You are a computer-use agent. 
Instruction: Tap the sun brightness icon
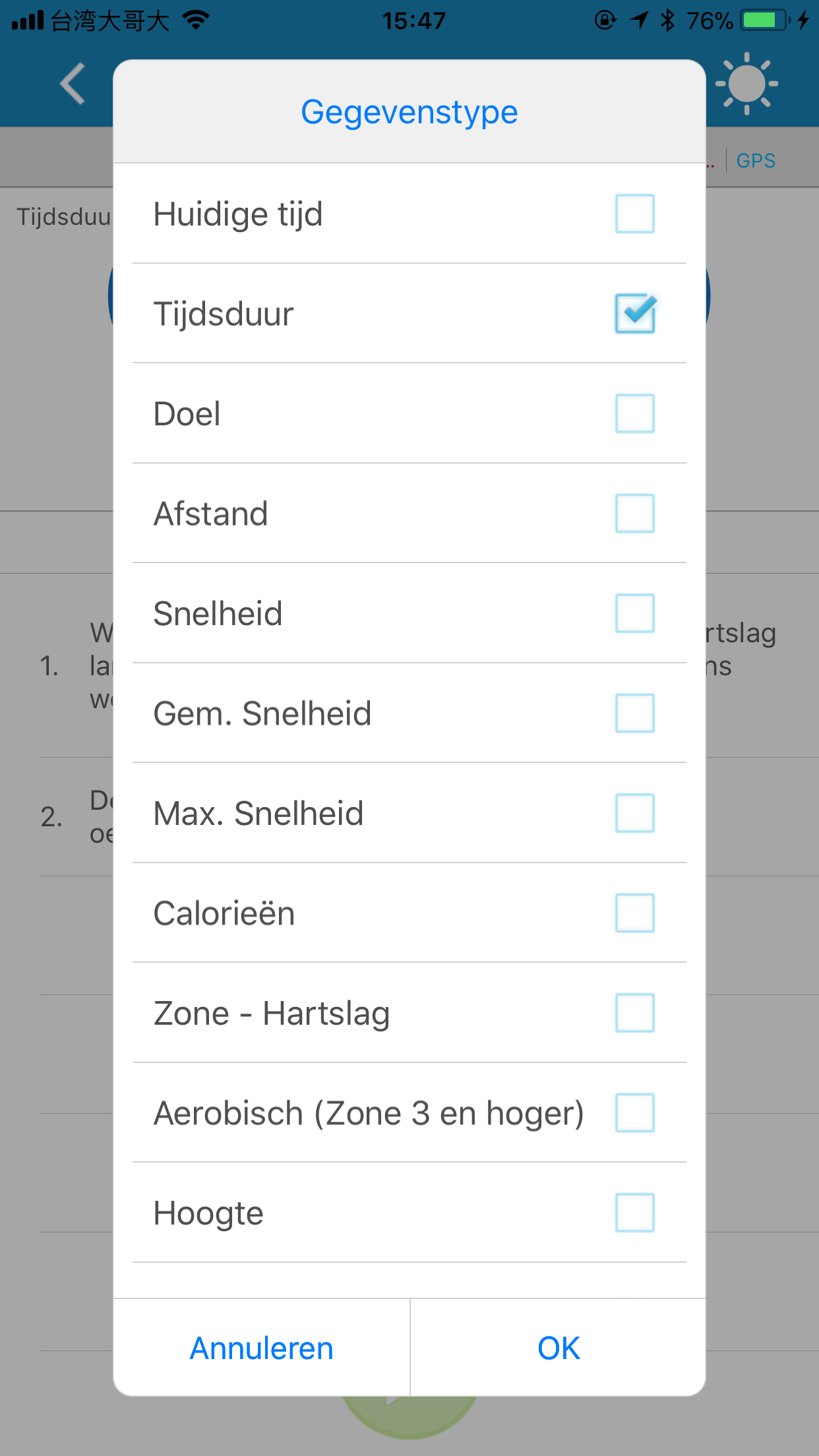746,84
